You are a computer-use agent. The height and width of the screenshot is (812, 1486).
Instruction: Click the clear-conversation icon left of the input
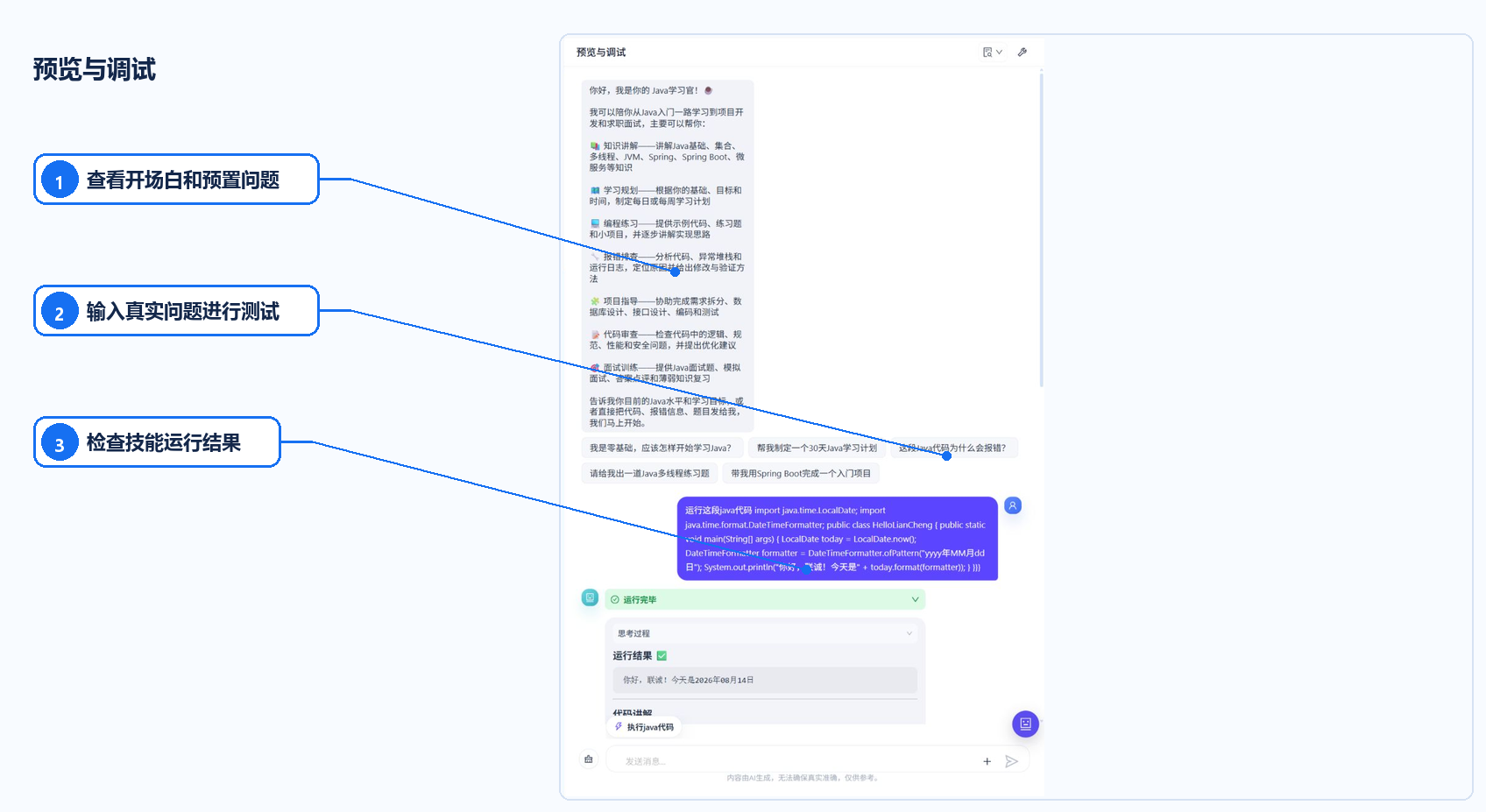[589, 759]
